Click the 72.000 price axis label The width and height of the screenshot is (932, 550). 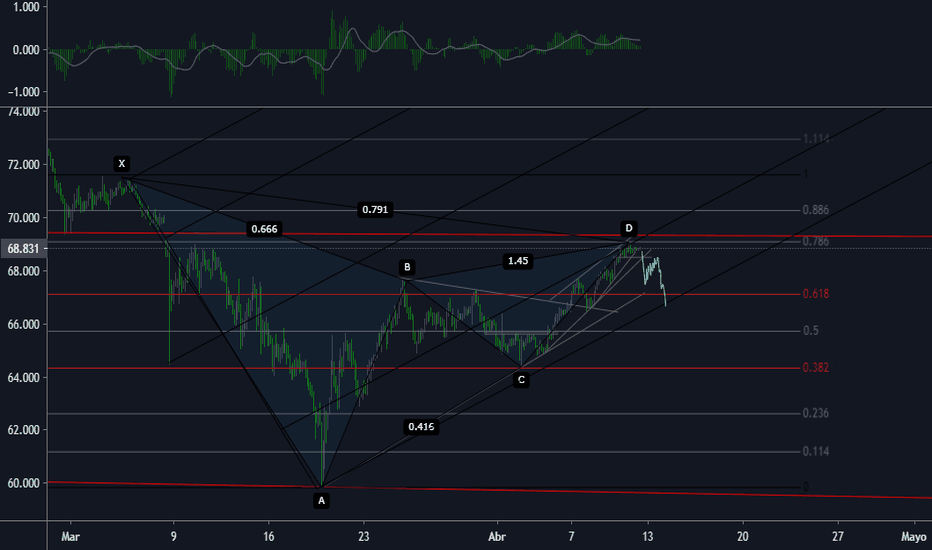[x=24, y=165]
